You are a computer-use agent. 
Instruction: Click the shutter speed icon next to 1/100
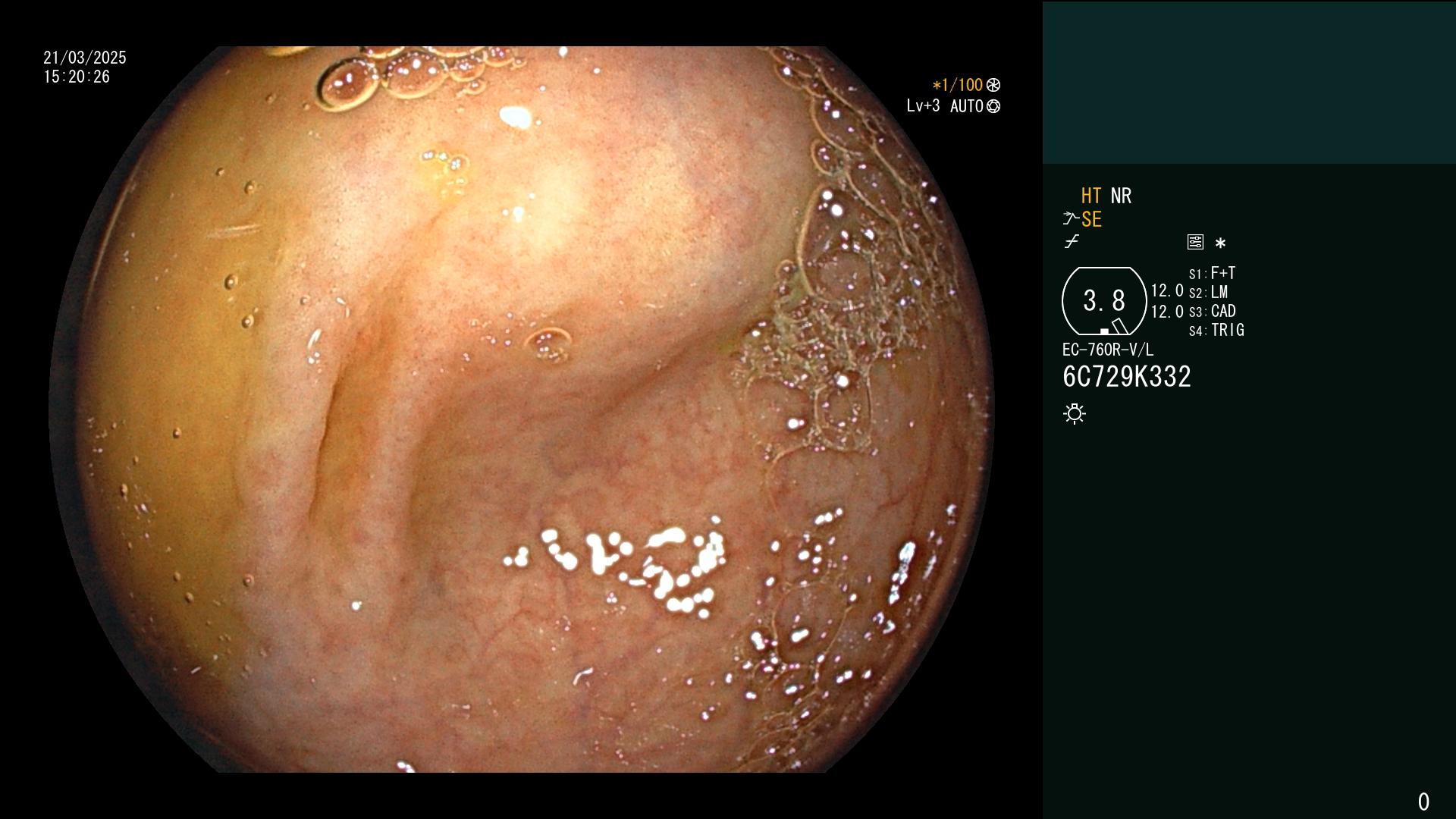pyautogui.click(x=993, y=85)
